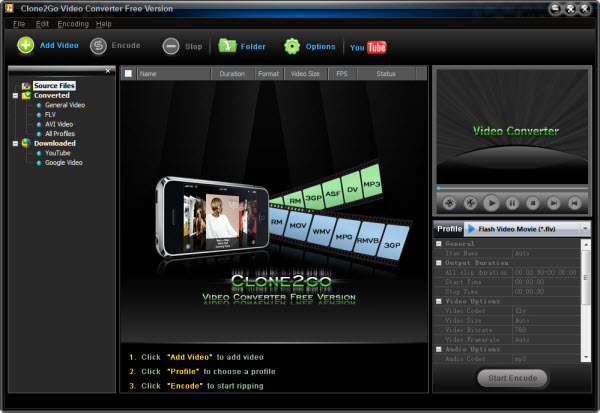Click the Options toolbar label
This screenshot has height=413, width=600.
point(320,47)
